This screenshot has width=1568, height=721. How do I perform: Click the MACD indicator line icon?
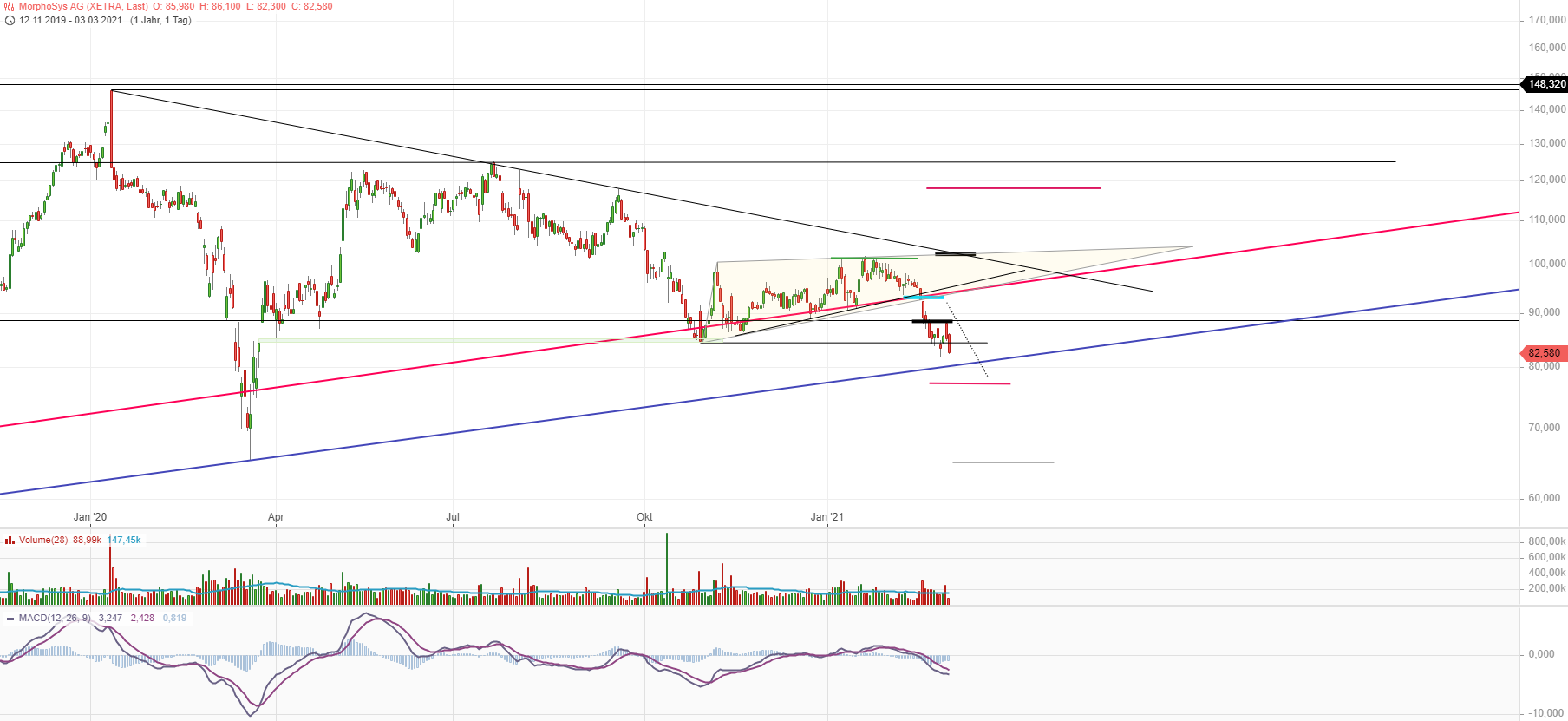tap(10, 619)
